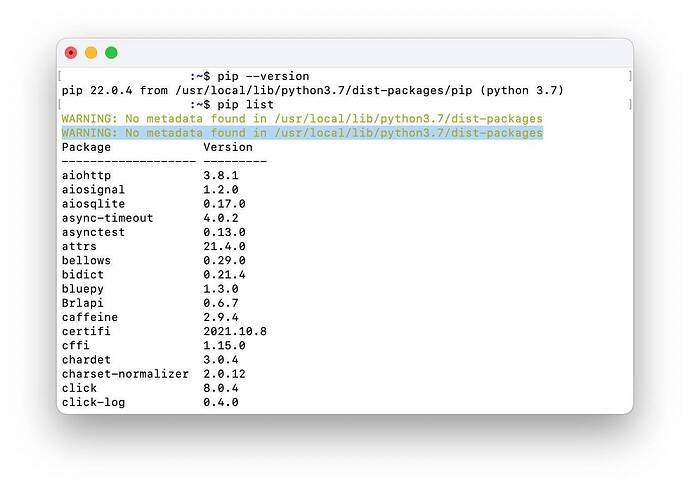Click the caffeine package name
Image resolution: width=690 pixels, height=488 pixels.
(x=89, y=317)
